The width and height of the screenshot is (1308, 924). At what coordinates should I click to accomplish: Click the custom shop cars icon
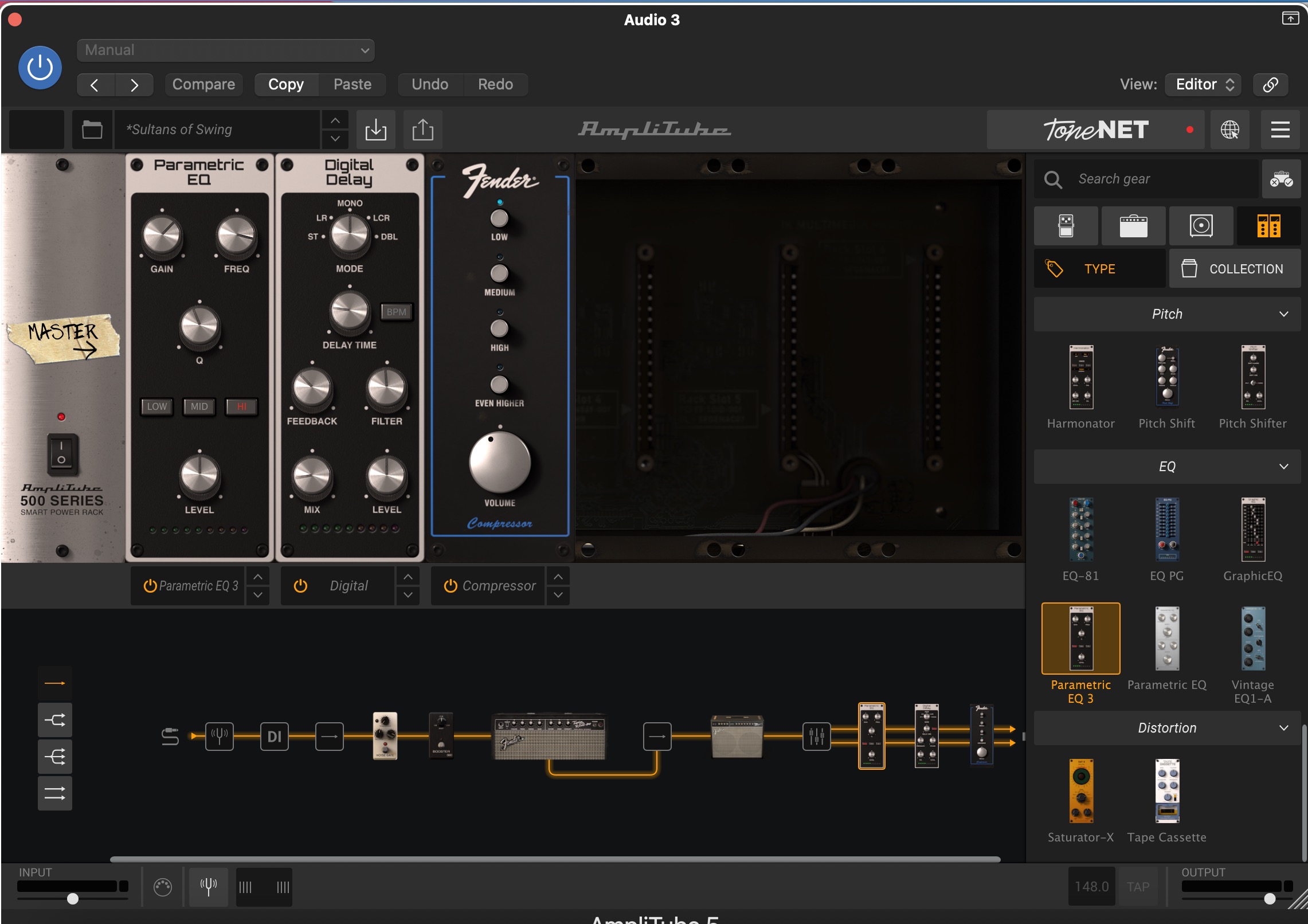tap(1281, 179)
